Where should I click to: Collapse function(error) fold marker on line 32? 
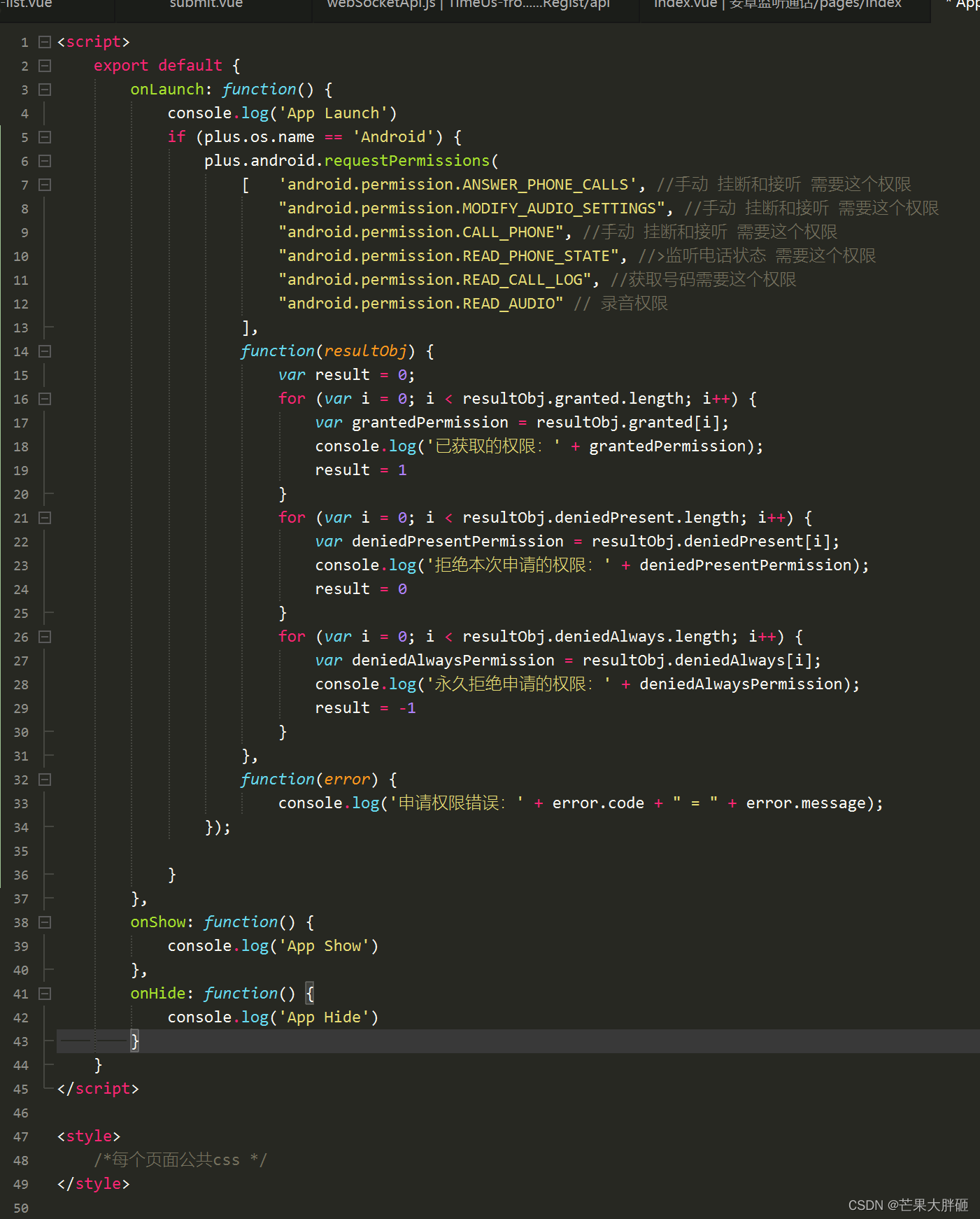(x=45, y=780)
